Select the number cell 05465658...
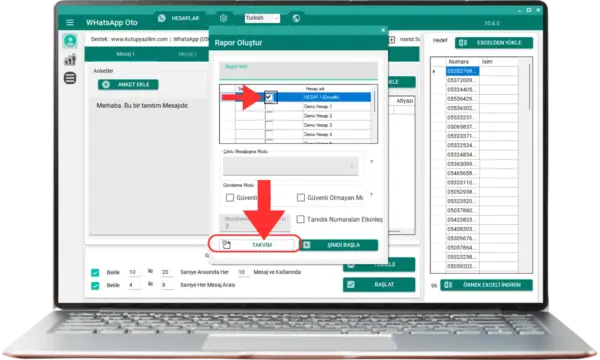 click(462, 173)
